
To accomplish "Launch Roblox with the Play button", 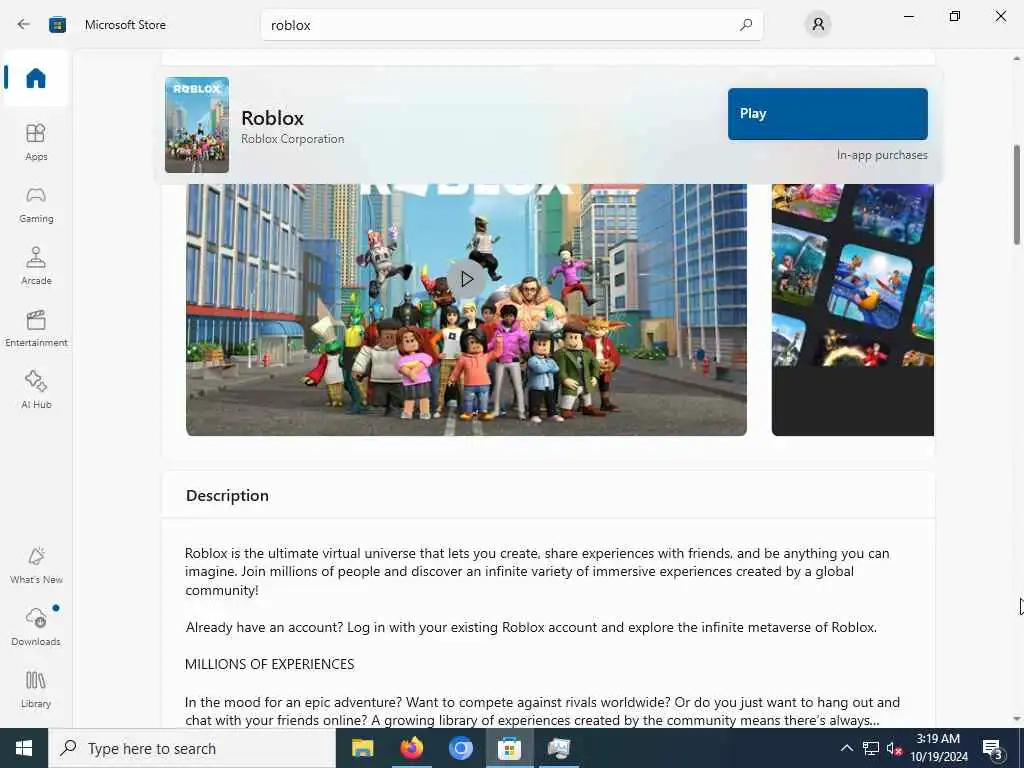I will point(827,114).
